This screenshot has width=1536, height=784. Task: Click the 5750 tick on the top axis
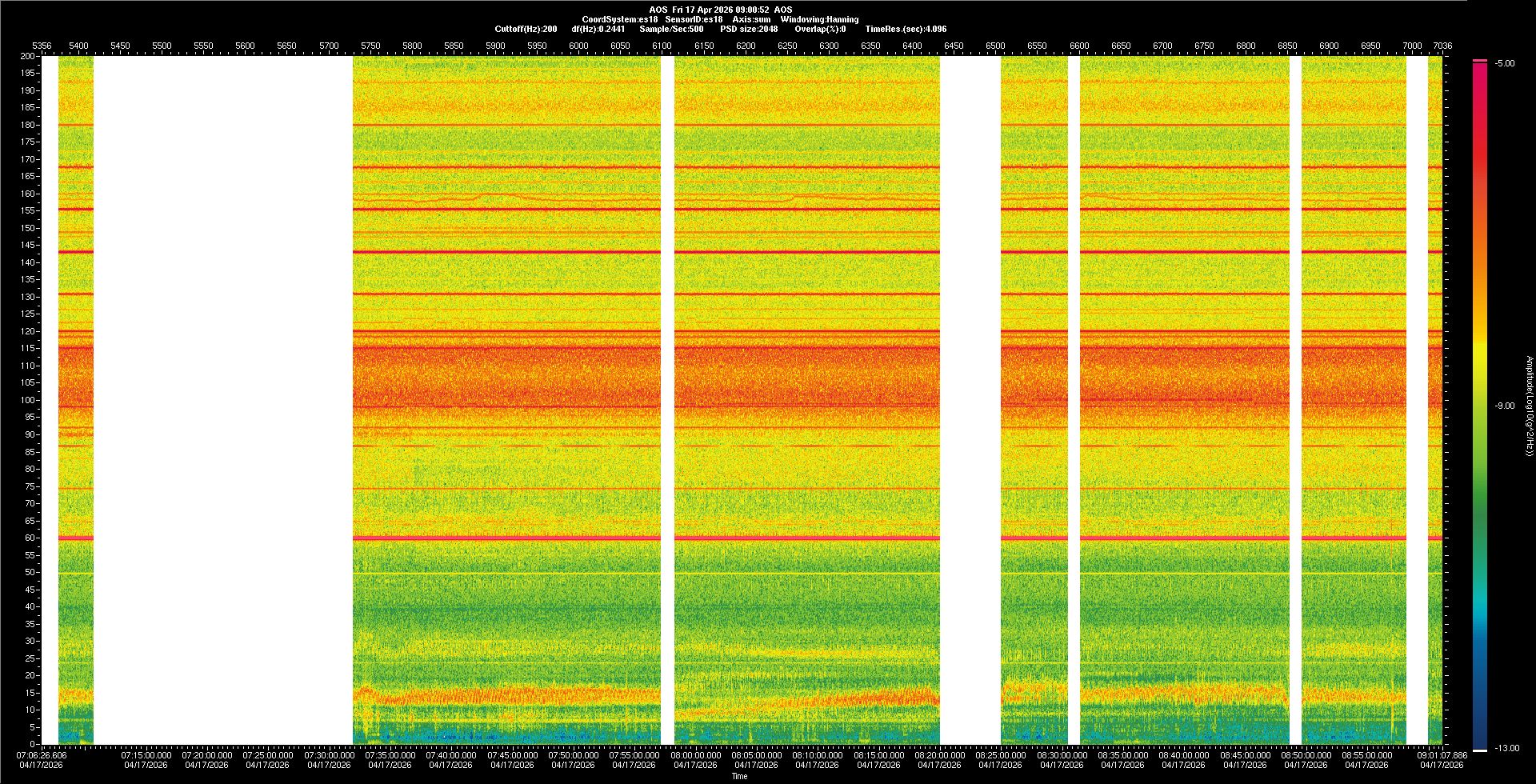click(x=370, y=46)
